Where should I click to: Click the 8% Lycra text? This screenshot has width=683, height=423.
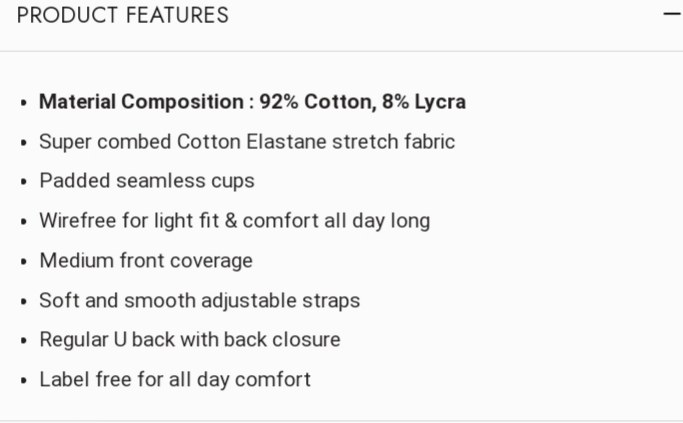428,102
